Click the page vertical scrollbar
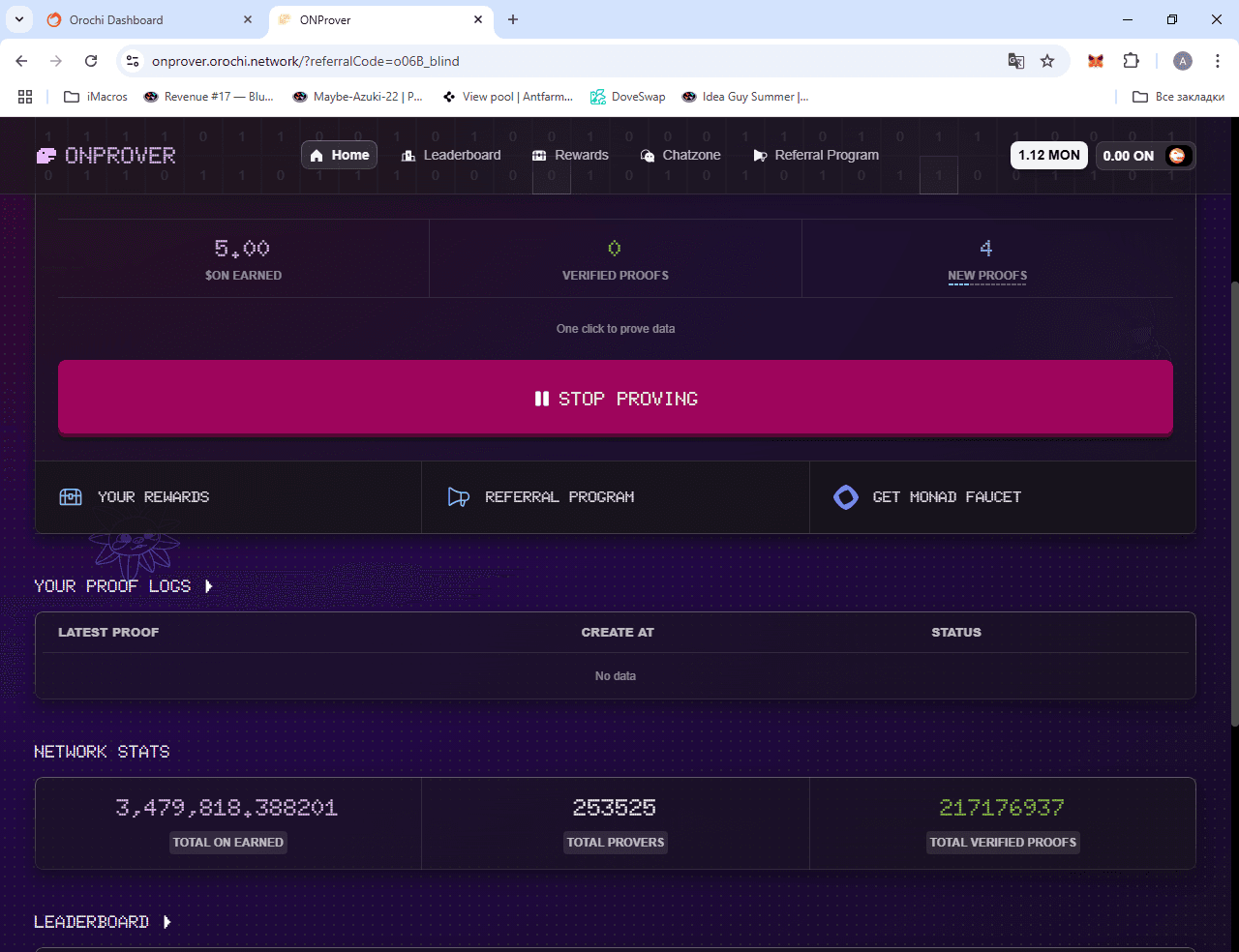 tap(1233, 503)
